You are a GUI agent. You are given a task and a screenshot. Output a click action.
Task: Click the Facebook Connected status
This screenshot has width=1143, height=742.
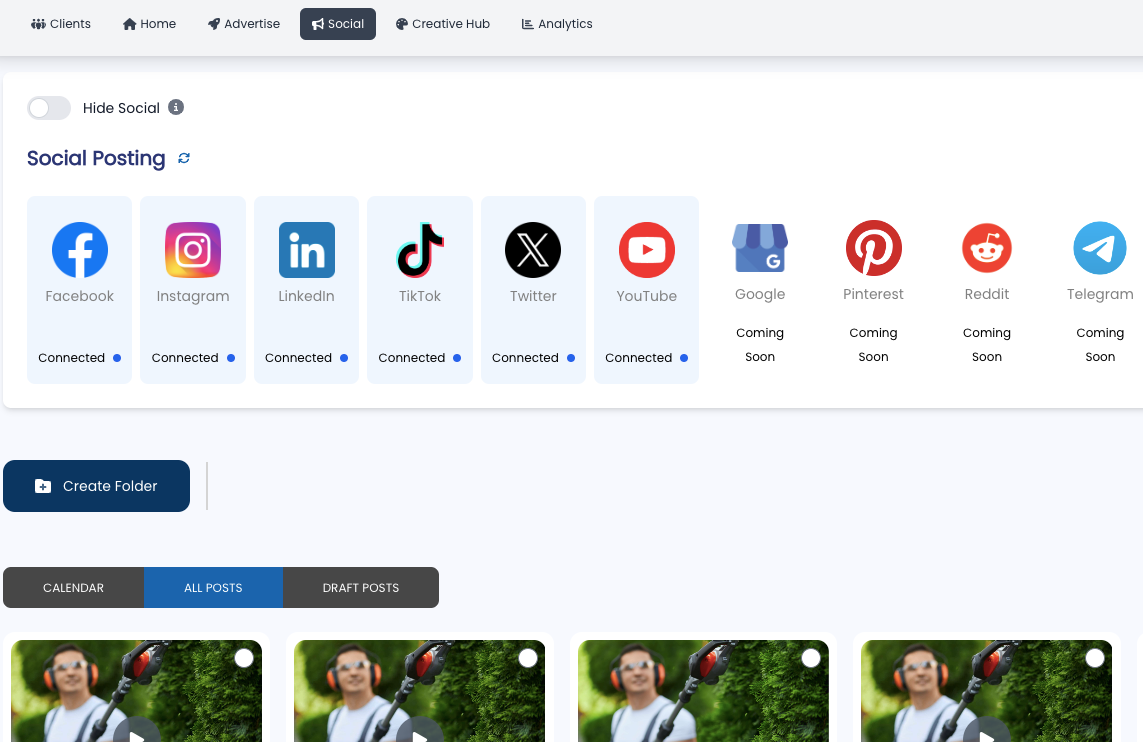pos(79,358)
